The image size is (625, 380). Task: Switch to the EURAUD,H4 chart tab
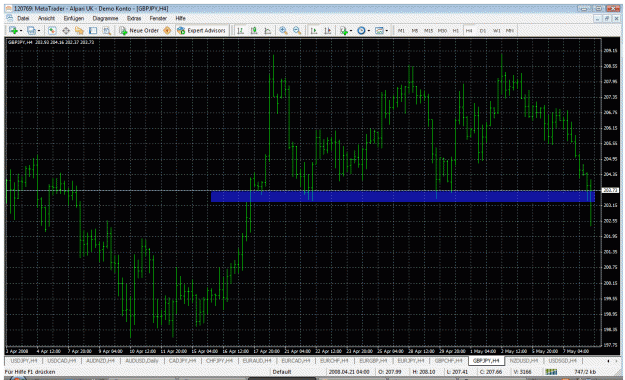(257, 361)
